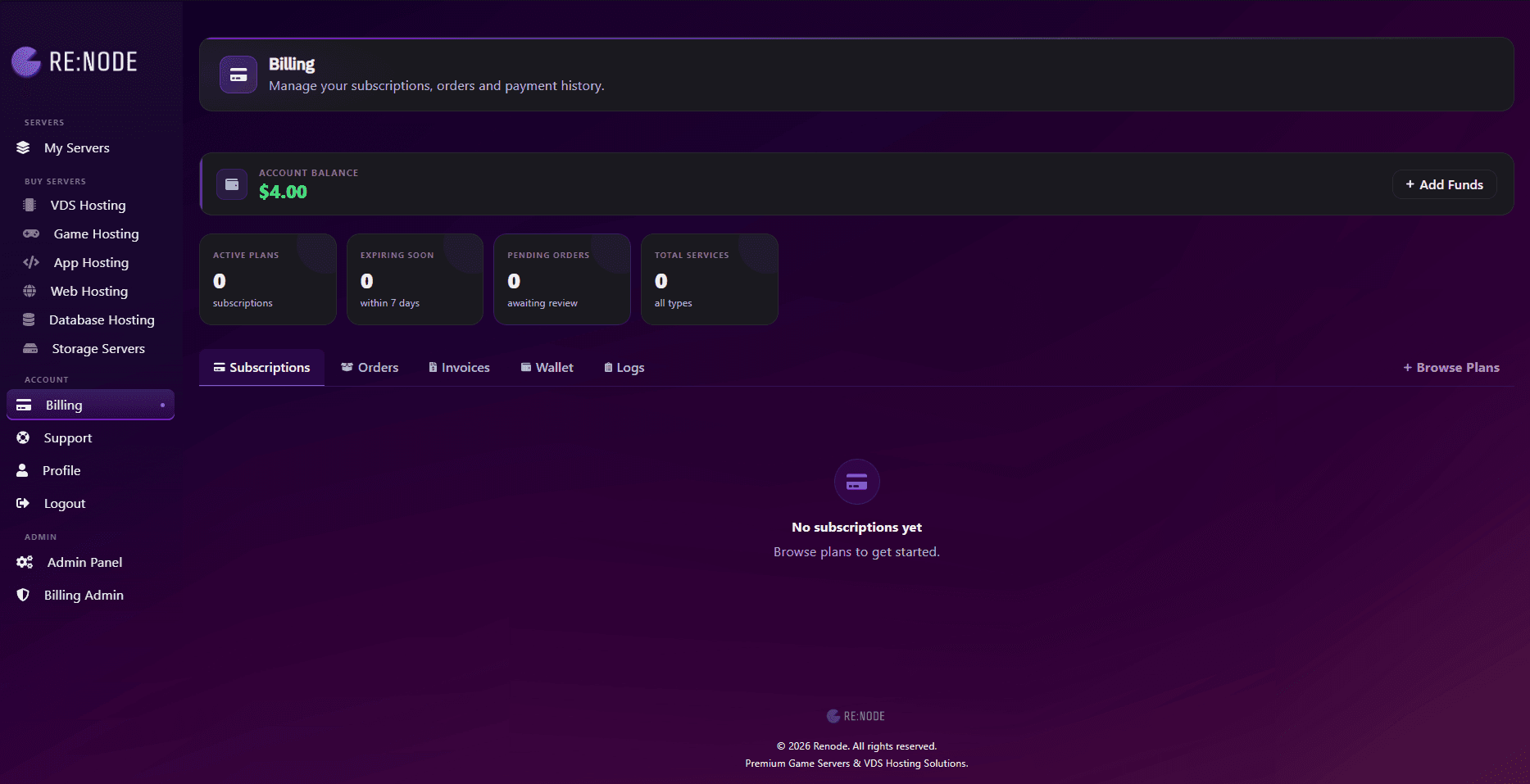This screenshot has width=1530, height=784.
Task: Open Billing Admin
Action: point(90,595)
